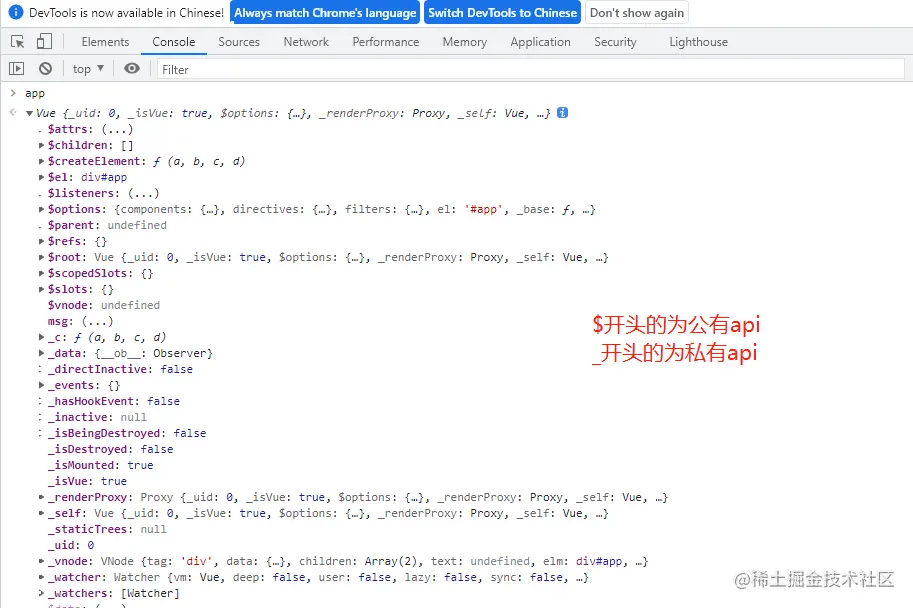Expand the _watchers array entry

pyautogui.click(x=41, y=593)
